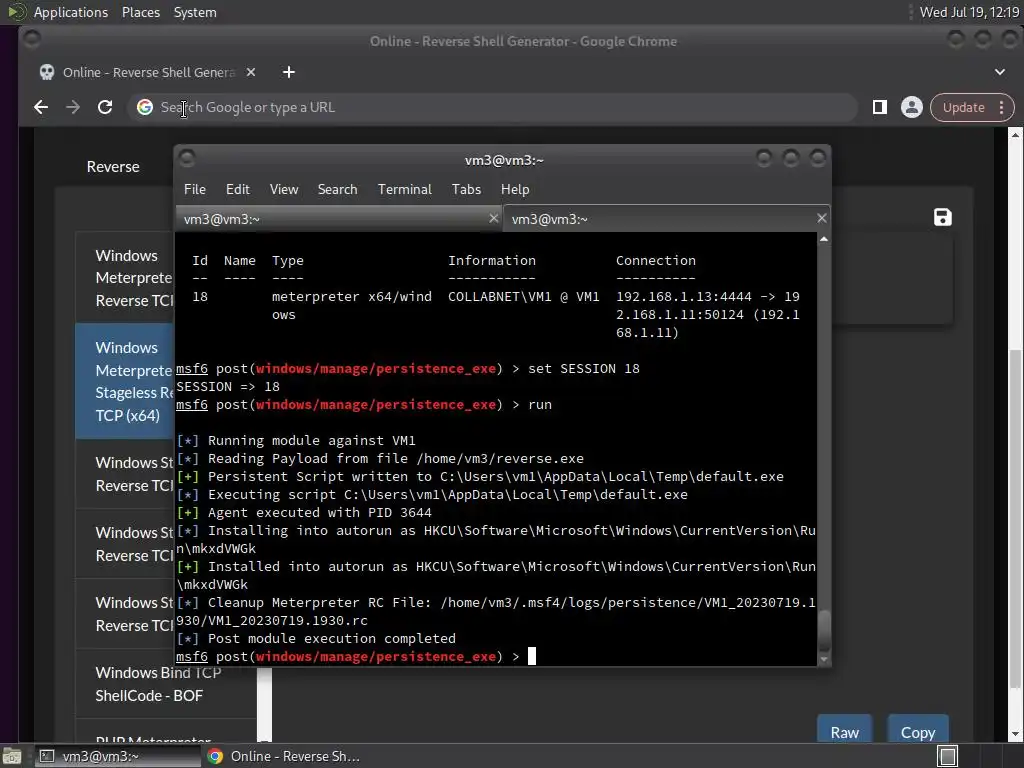Image resolution: width=1024 pixels, height=768 pixels.
Task: Expand Chrome tab search chevron
Action: point(1000,72)
